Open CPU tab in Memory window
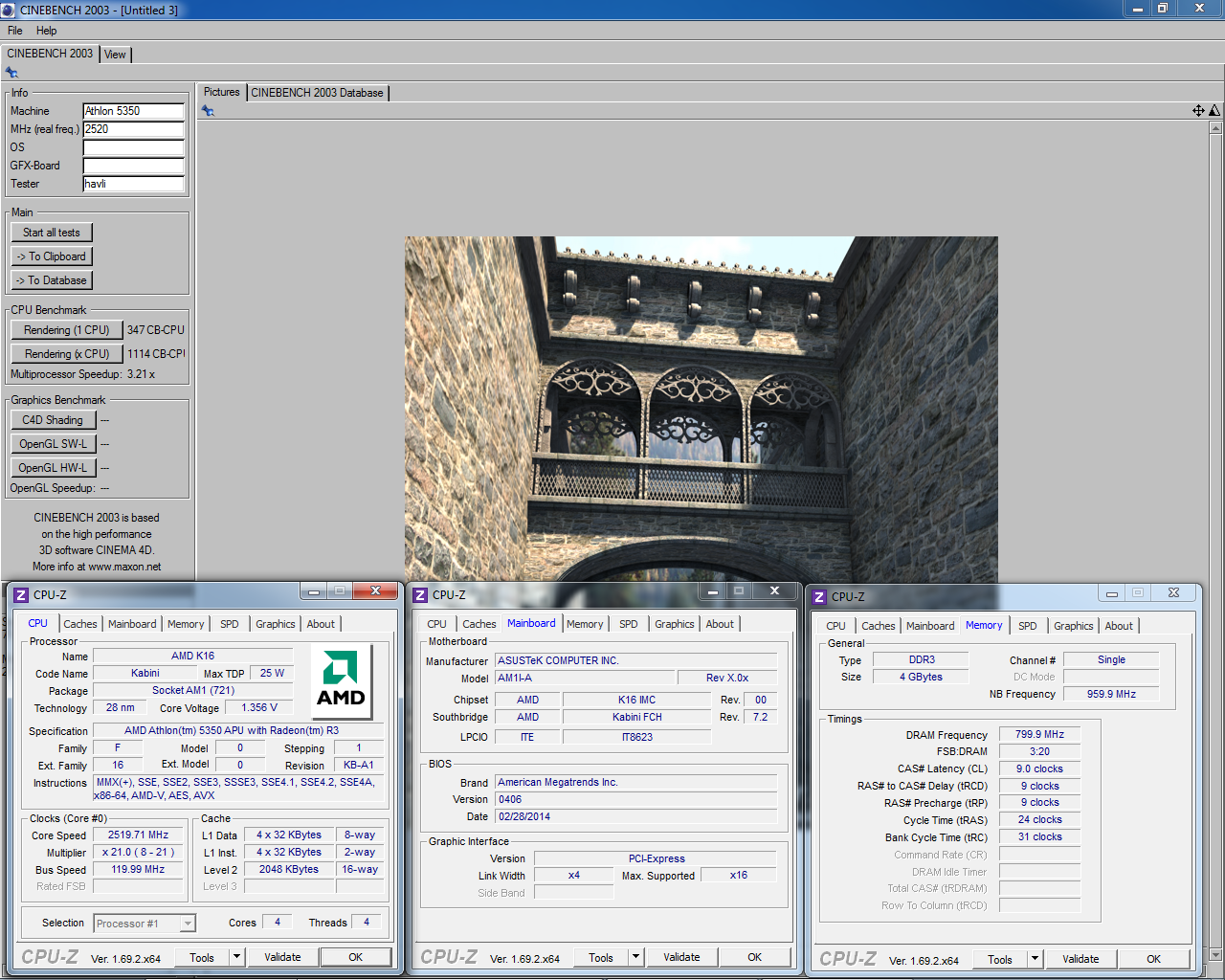The width and height of the screenshot is (1225, 980). coord(836,626)
